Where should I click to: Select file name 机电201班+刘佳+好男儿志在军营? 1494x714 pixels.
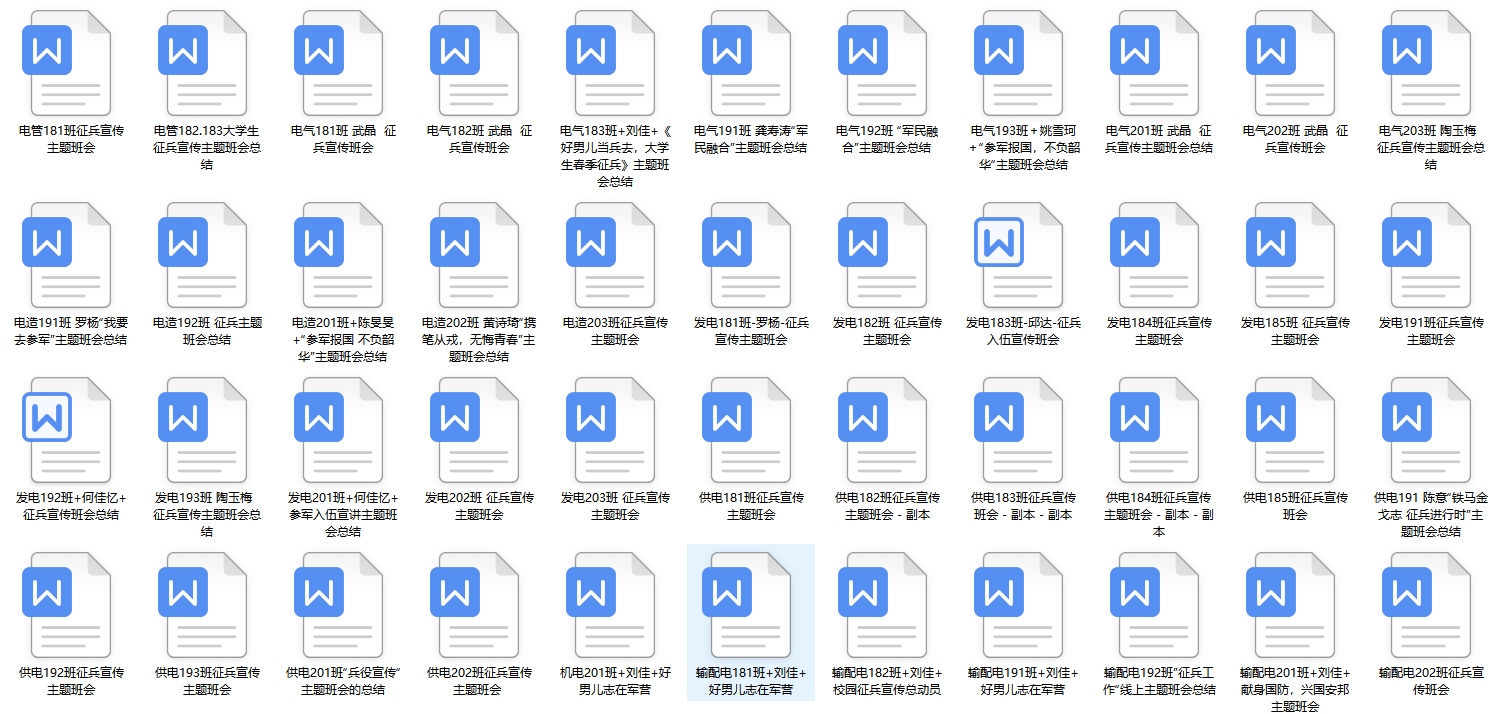tap(615, 681)
